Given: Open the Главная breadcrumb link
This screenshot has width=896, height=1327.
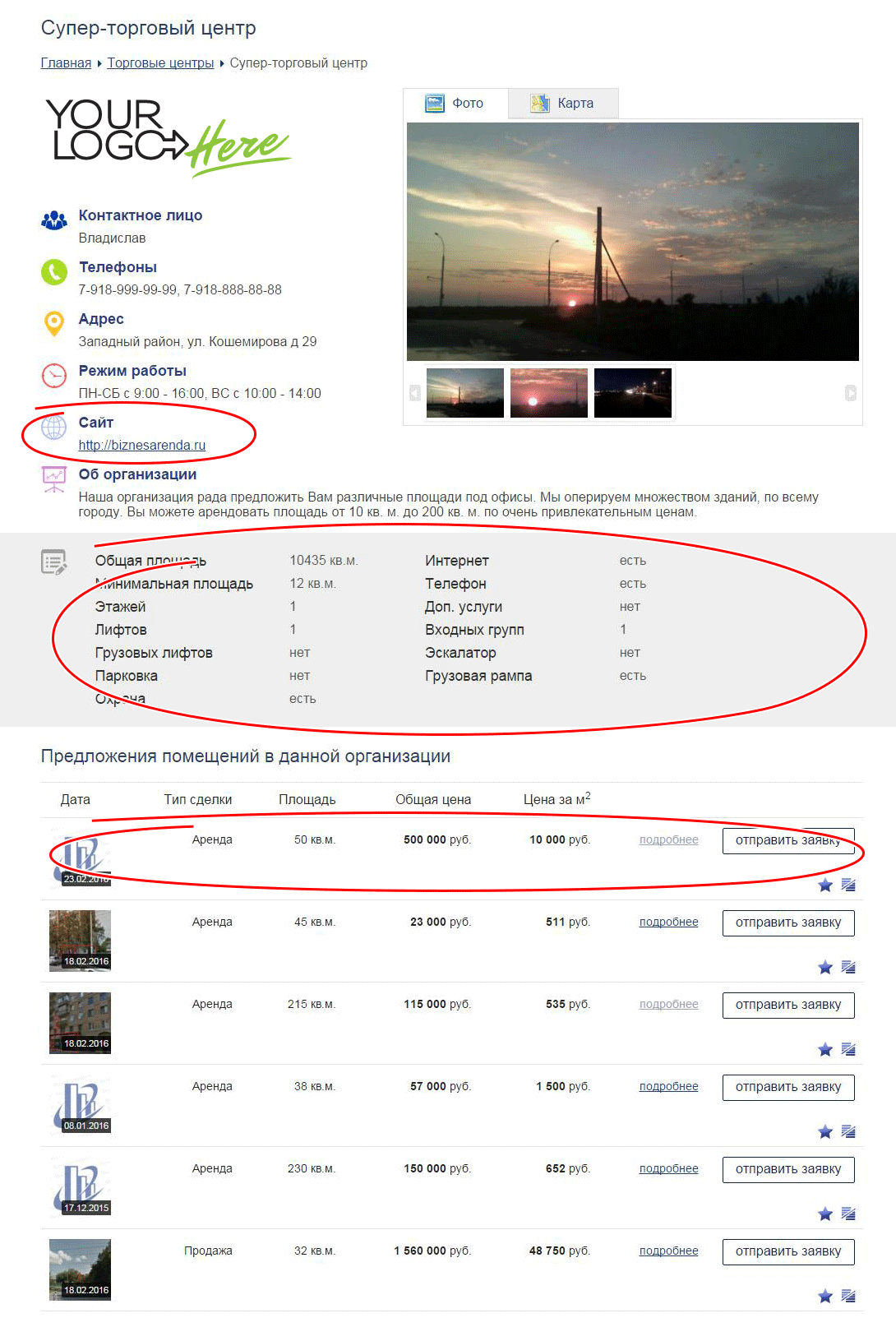Looking at the screenshot, I should click(66, 63).
